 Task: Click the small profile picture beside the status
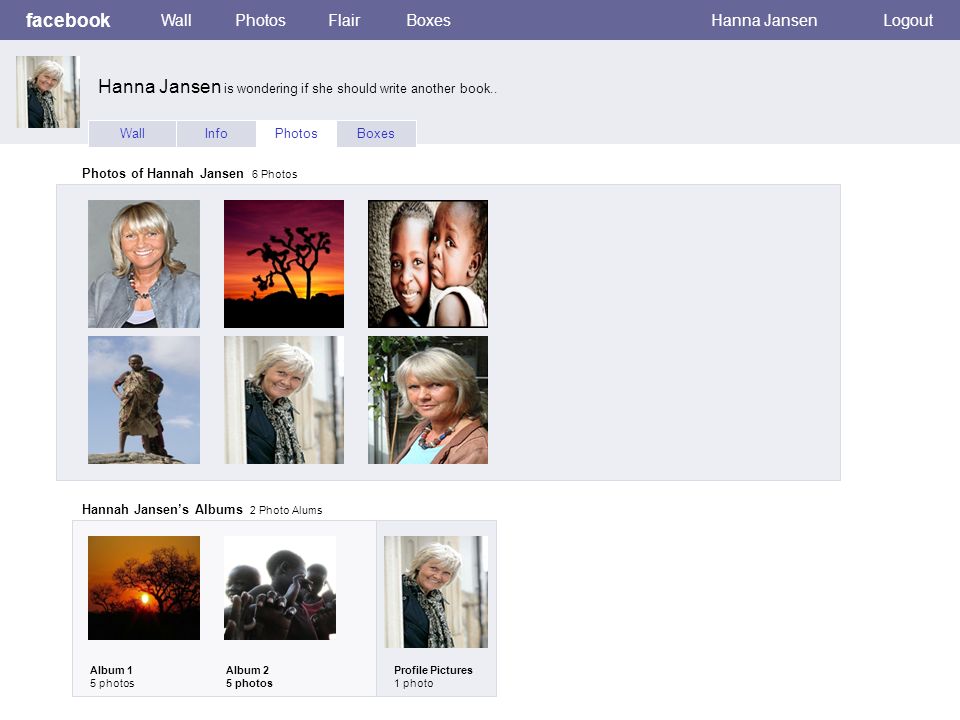coord(48,92)
